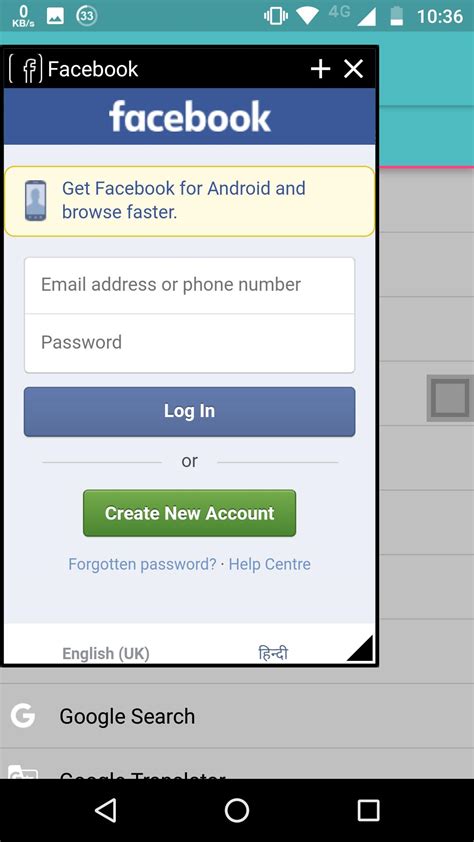
Task: Close the floating Facebook window
Action: click(x=354, y=69)
